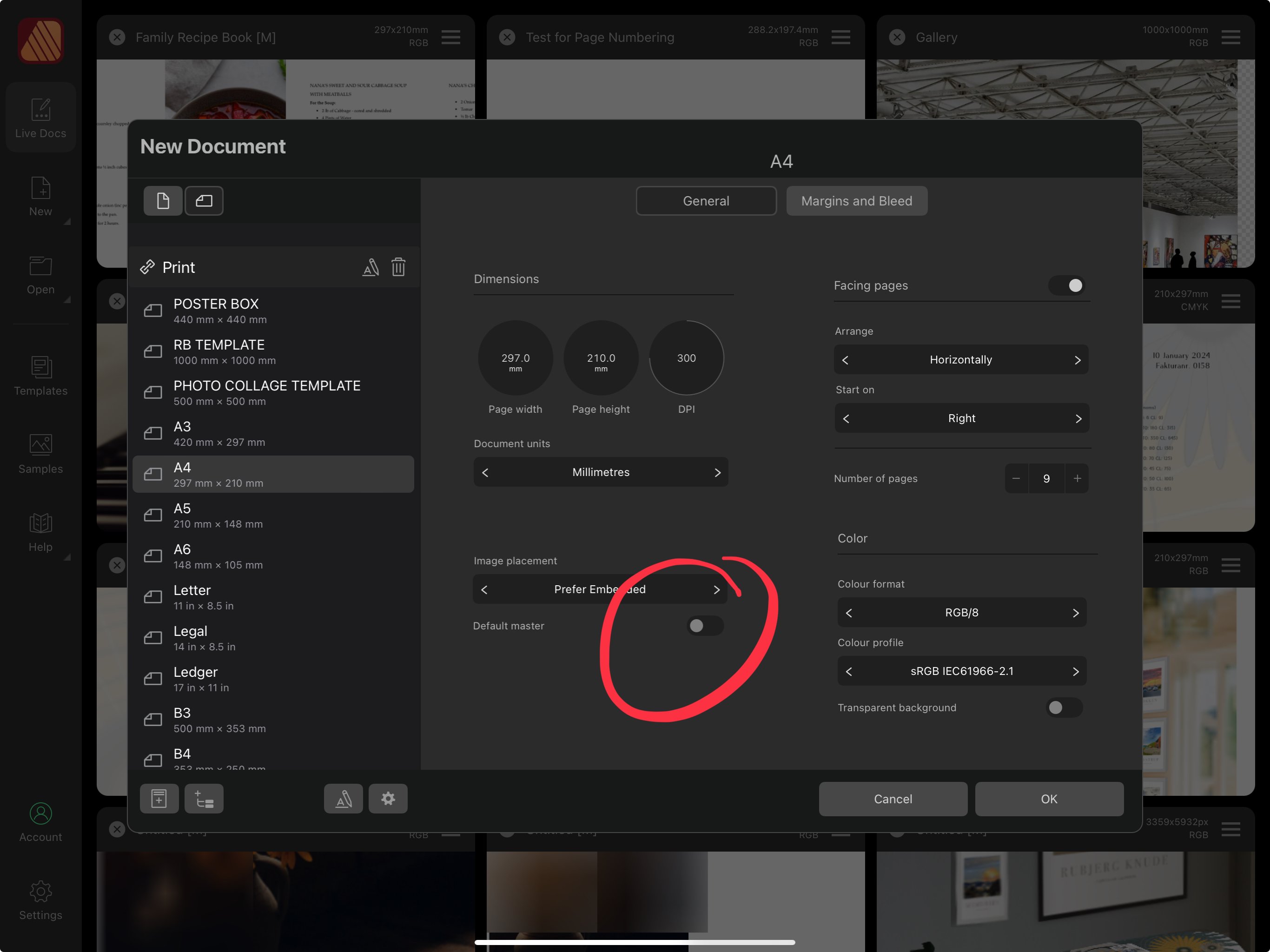Select the A6 page preset
The width and height of the screenshot is (1270, 952).
tap(273, 556)
